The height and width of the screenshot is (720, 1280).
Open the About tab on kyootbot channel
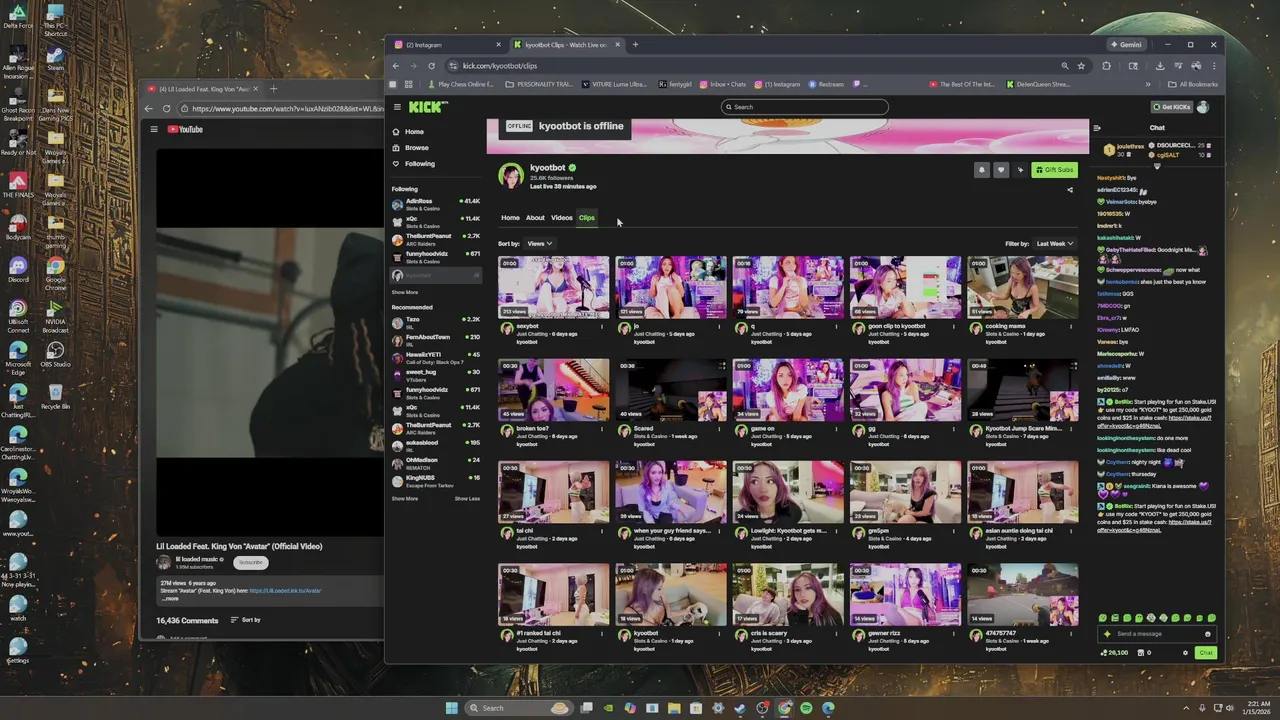point(535,218)
